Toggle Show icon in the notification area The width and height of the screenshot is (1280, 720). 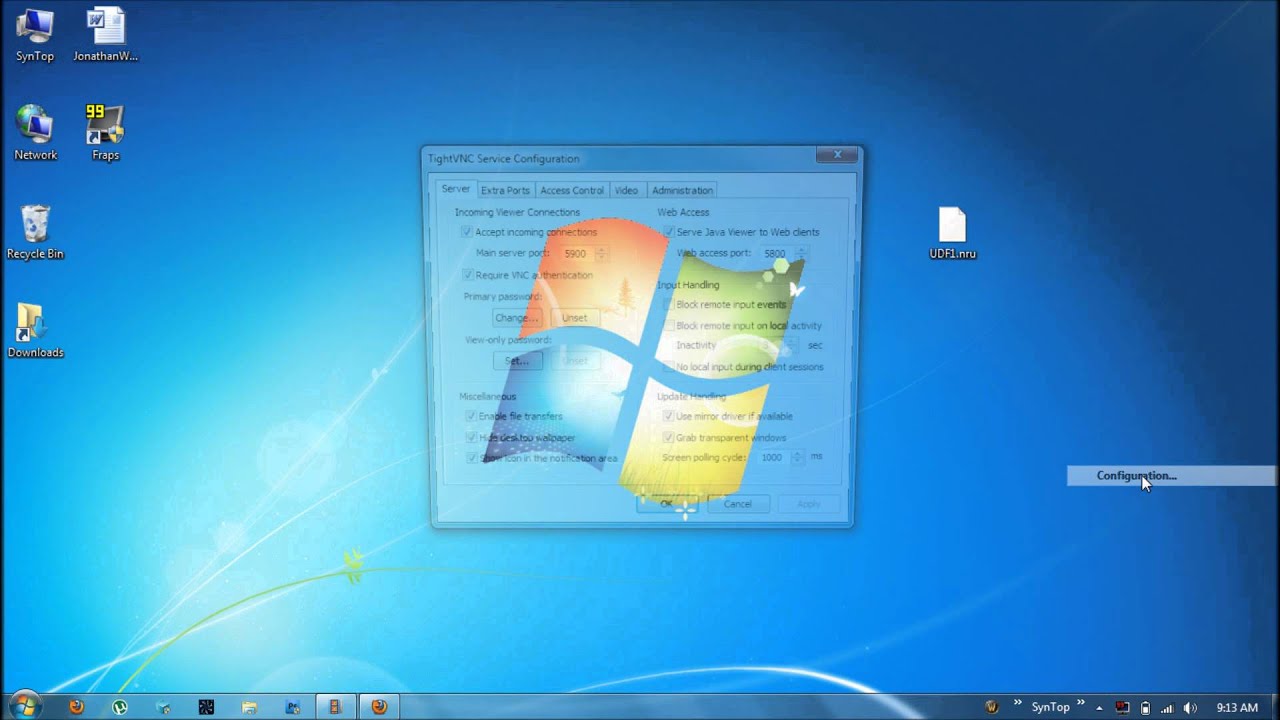click(471, 458)
